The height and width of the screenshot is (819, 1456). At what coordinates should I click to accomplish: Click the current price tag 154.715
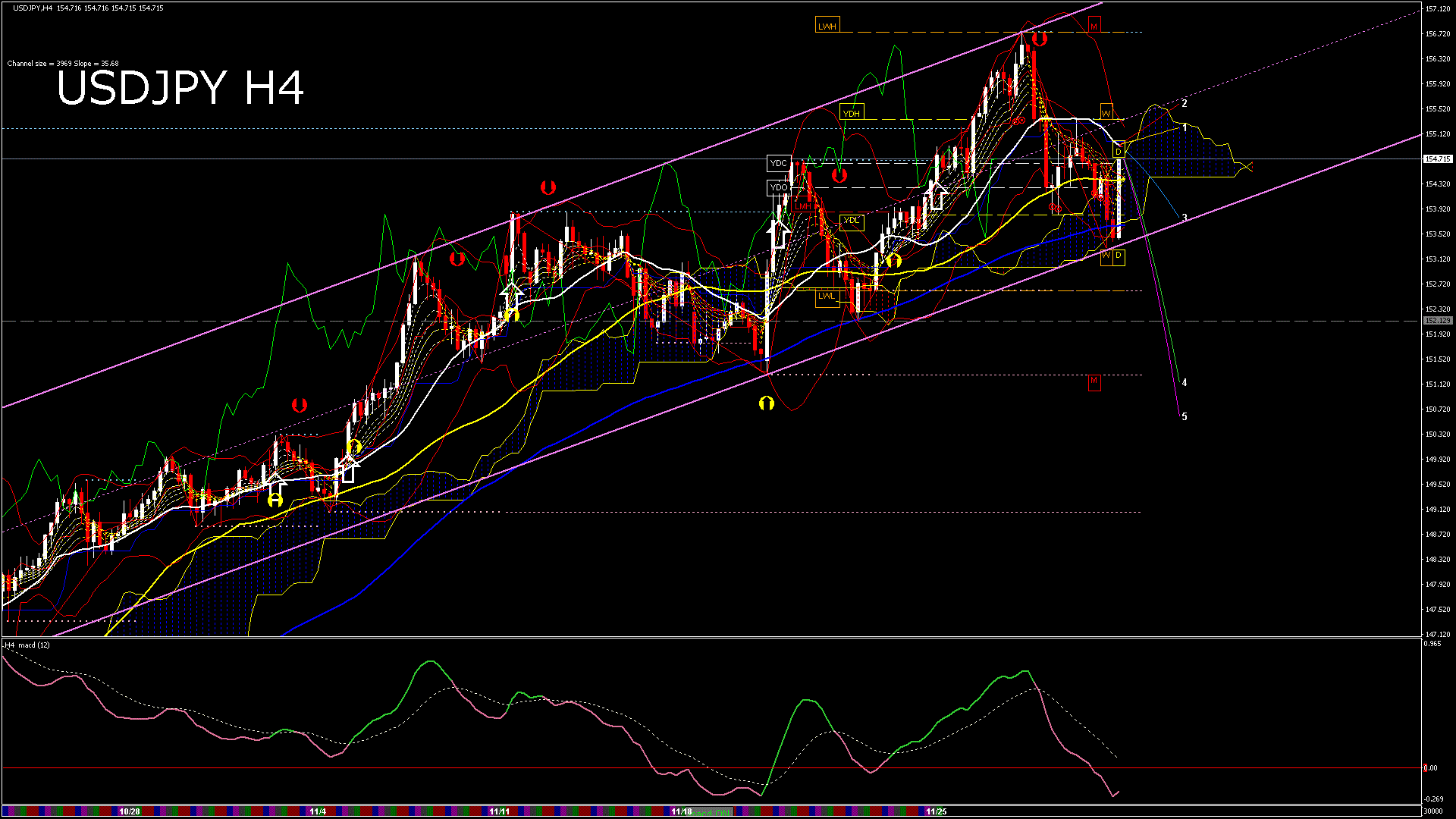coord(1438,159)
